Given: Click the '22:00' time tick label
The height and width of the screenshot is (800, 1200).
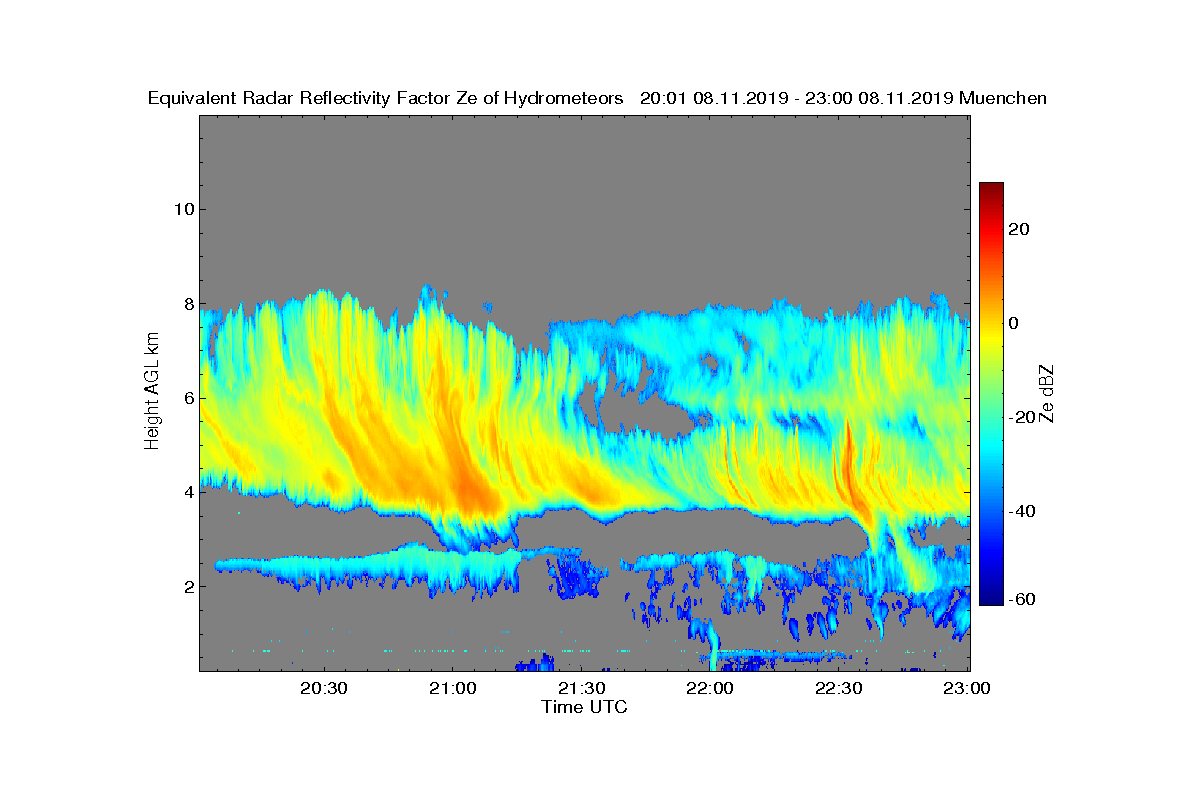Looking at the screenshot, I should [711, 688].
